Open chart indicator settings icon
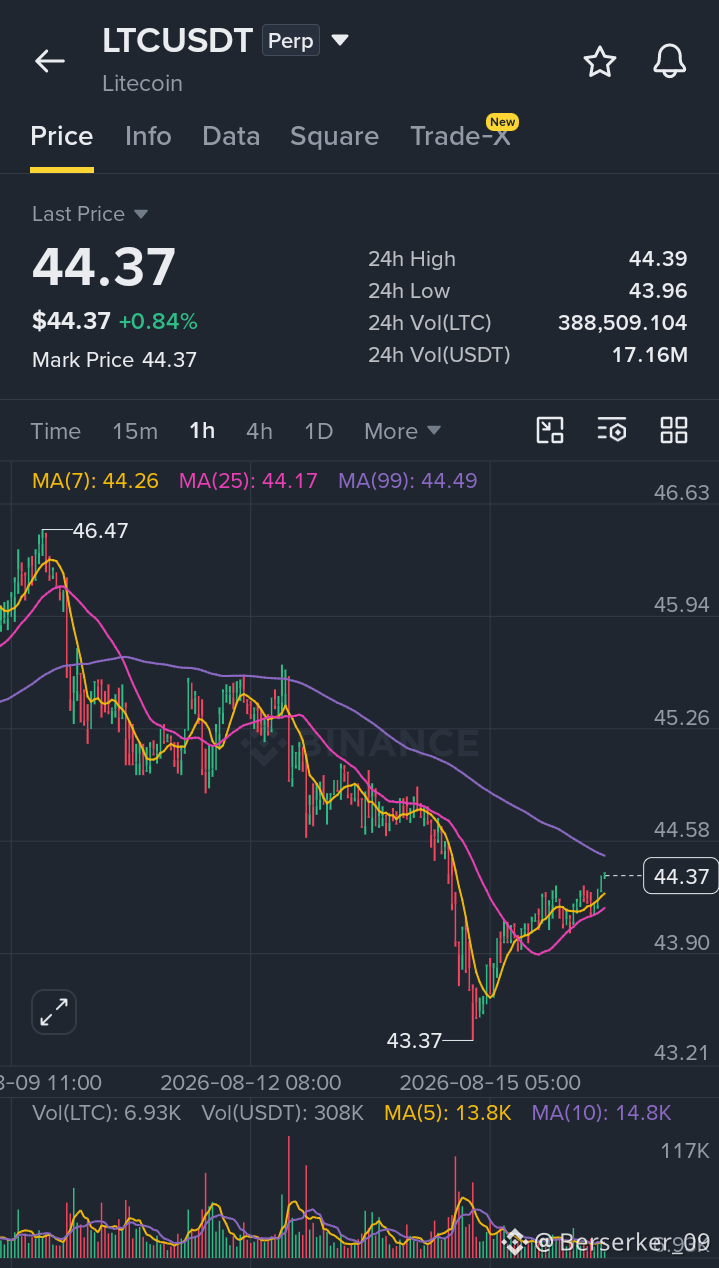The height and width of the screenshot is (1268, 719). [x=612, y=431]
